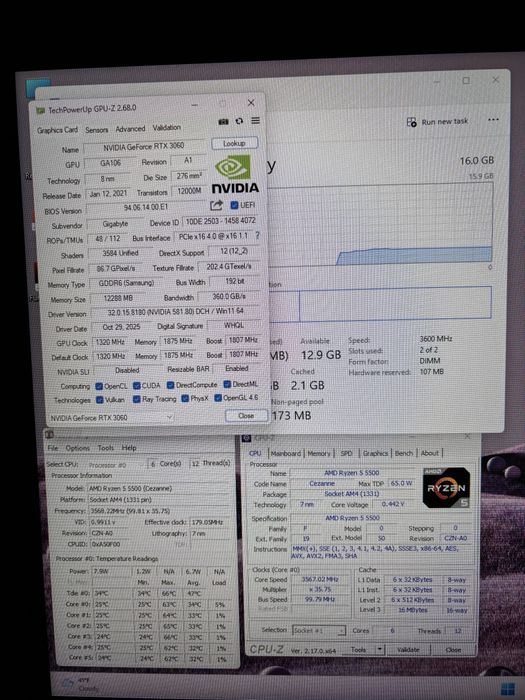Viewport: 525px width, 700px height.
Task: Click the Lookup button in GPU-Z
Action: tap(234, 143)
